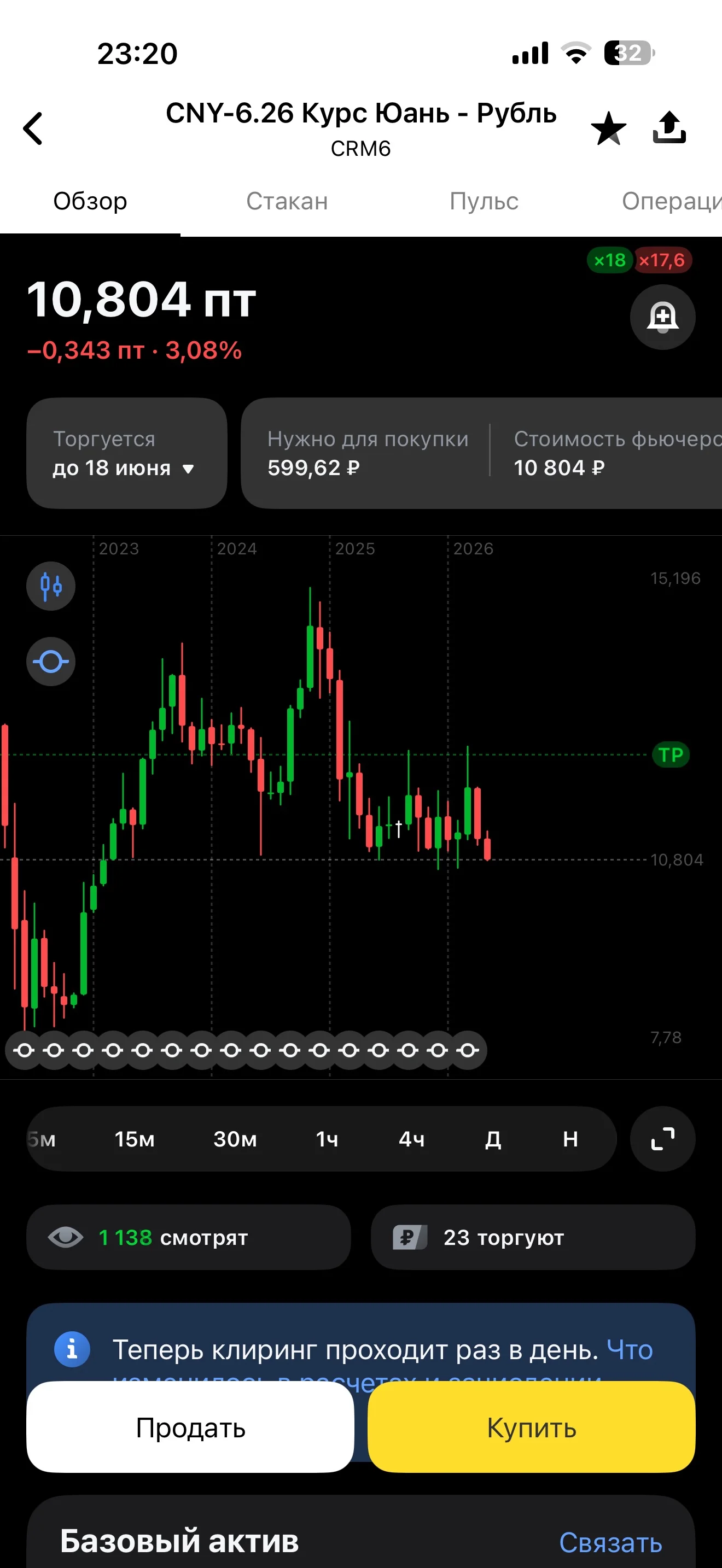The width and height of the screenshot is (722, 1568).
Task: Tap the eye icon beside 1 138 смотрят
Action: point(66,1237)
